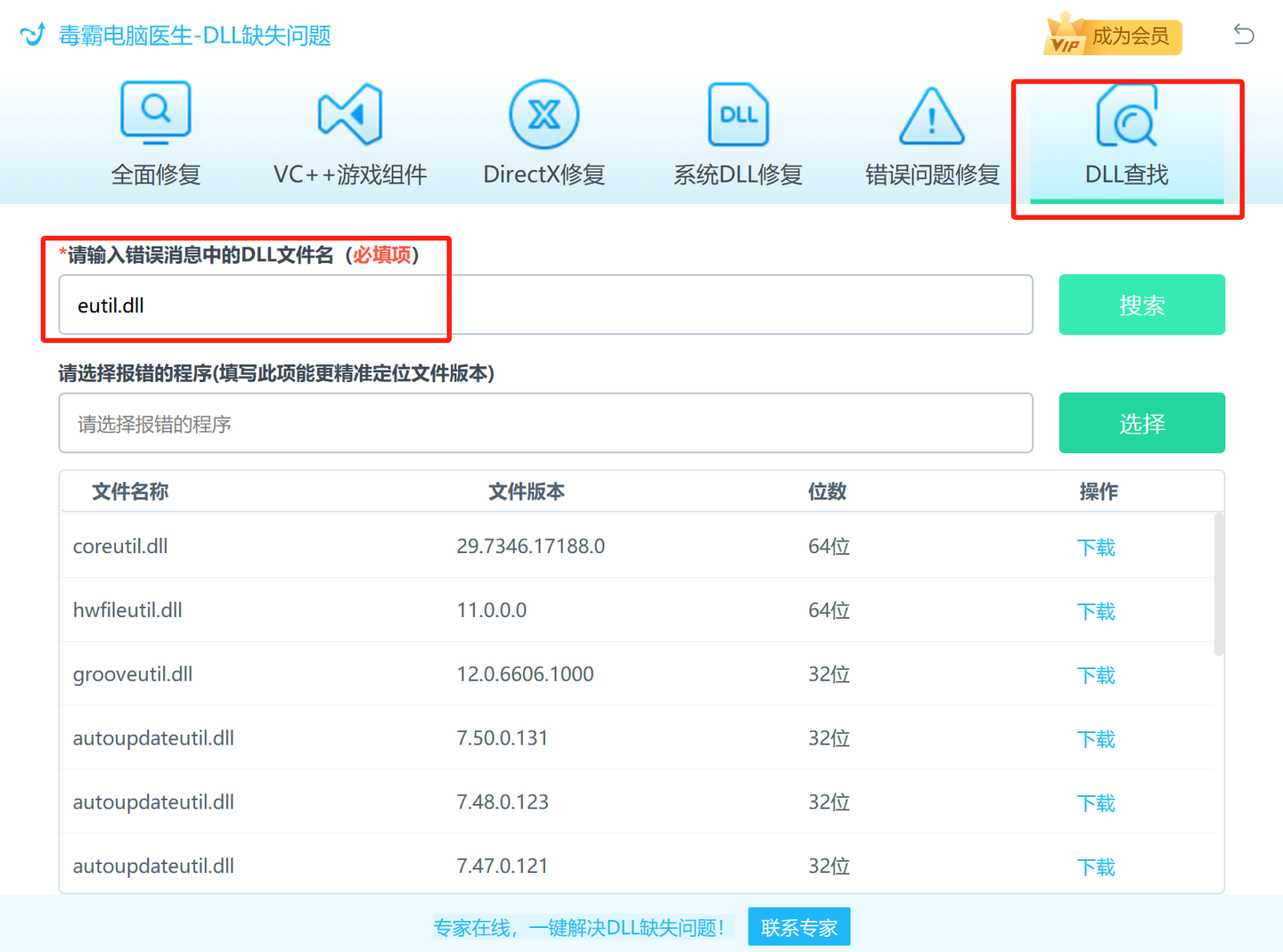Screen dimensions: 1283x952
Task: Click the VC++游戏组件 icon
Action: [349, 114]
